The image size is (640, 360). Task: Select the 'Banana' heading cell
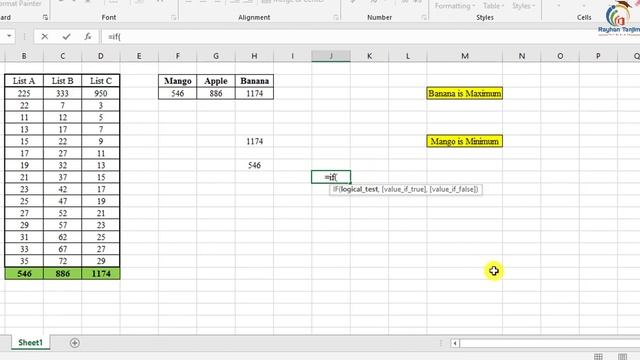[x=254, y=81]
